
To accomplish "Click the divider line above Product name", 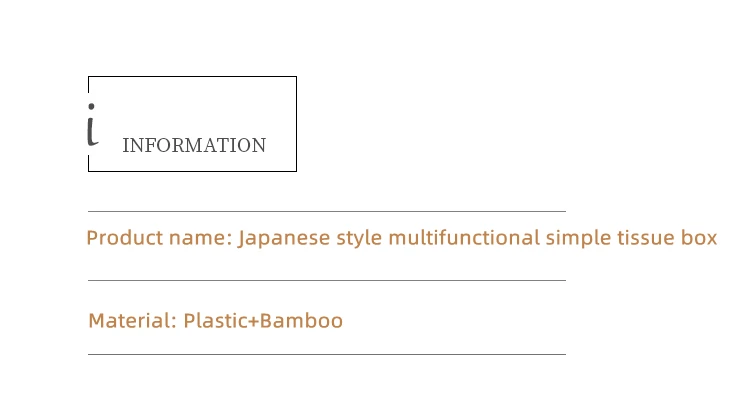I will pyautogui.click(x=327, y=211).
